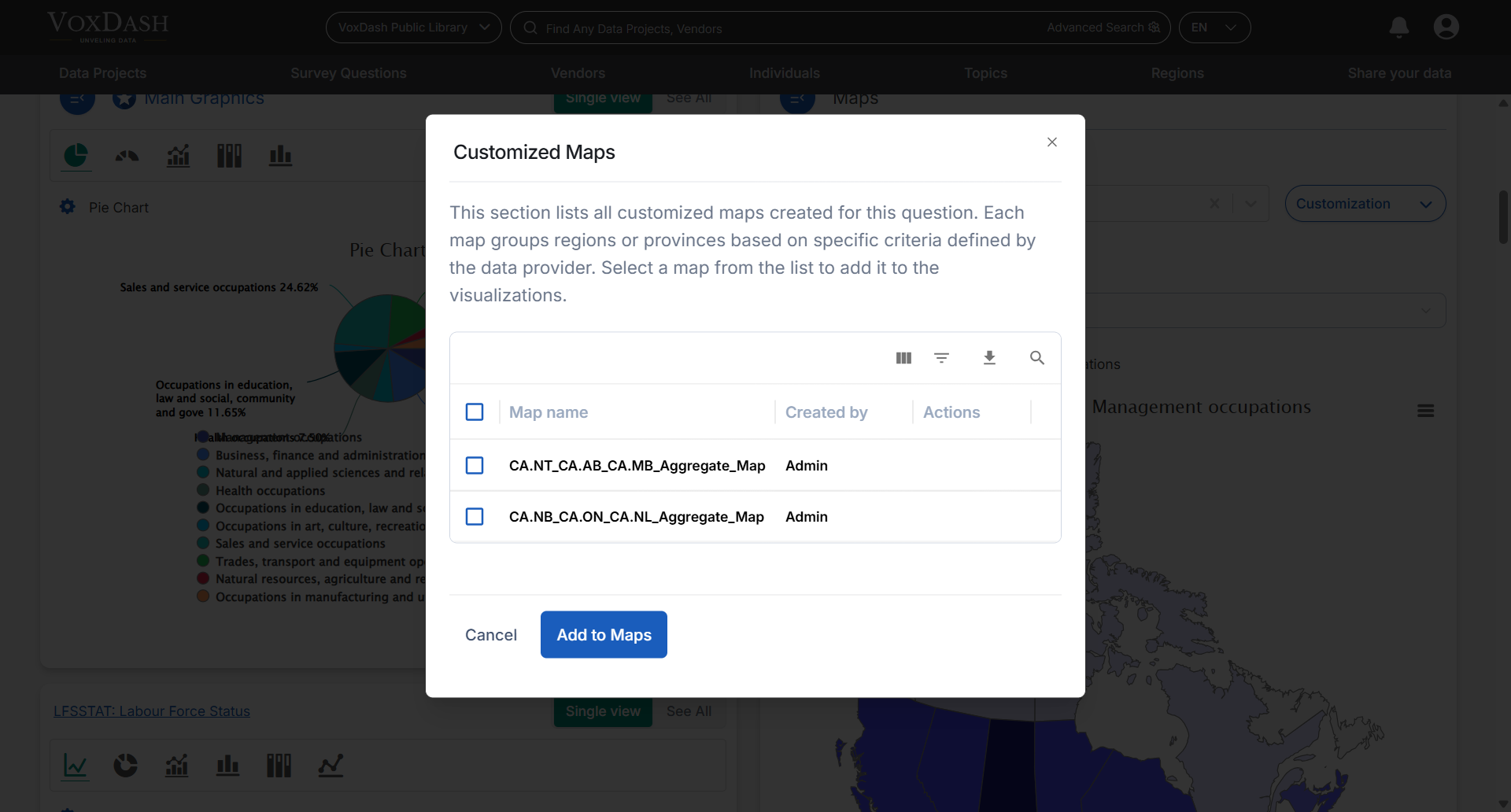Open filter table icon
This screenshot has width=1511, height=812.
tap(941, 358)
